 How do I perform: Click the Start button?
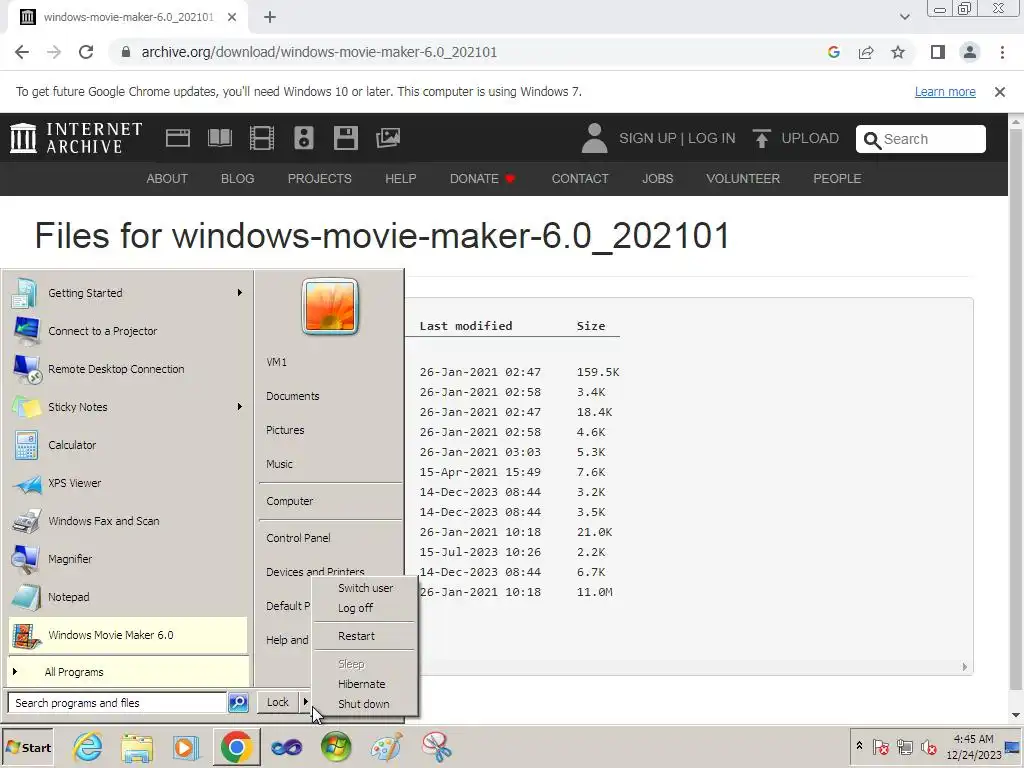pos(28,747)
